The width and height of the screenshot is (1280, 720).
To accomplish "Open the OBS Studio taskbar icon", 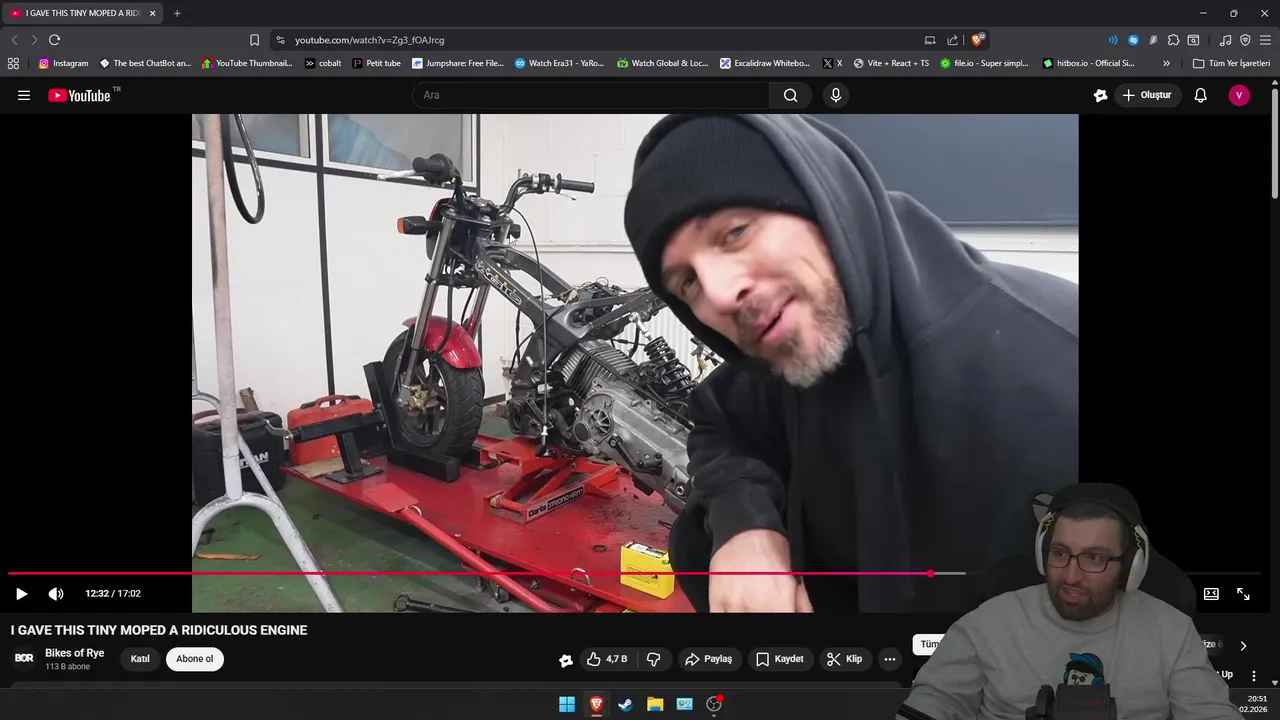I will tap(714, 704).
